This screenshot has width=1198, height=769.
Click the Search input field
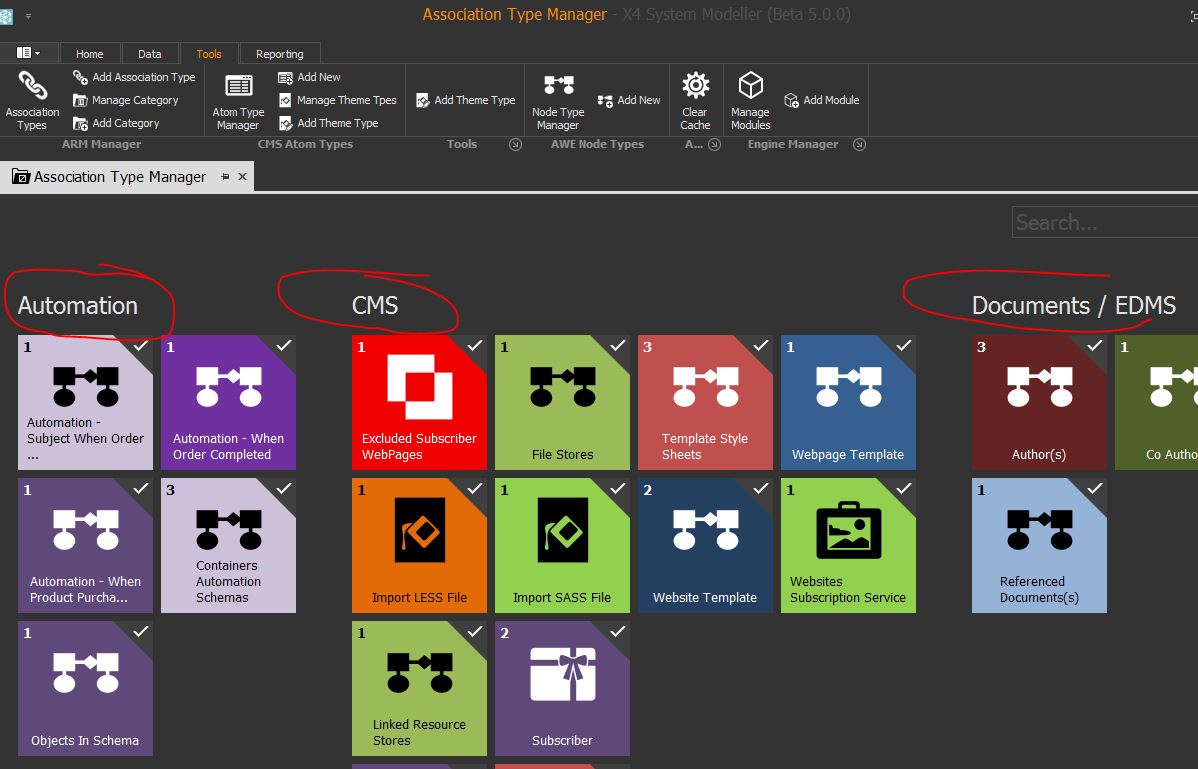pyautogui.click(x=1105, y=222)
